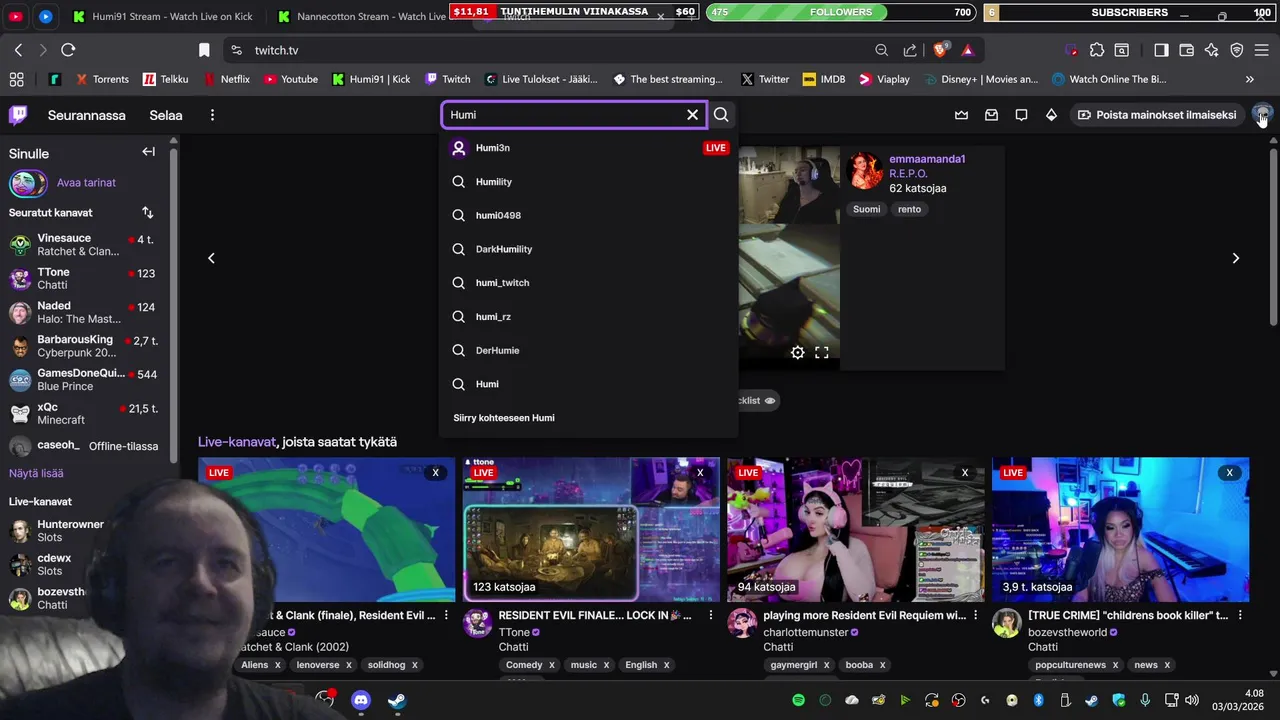
Task: Select DerHumie search suggestion
Action: point(589,350)
